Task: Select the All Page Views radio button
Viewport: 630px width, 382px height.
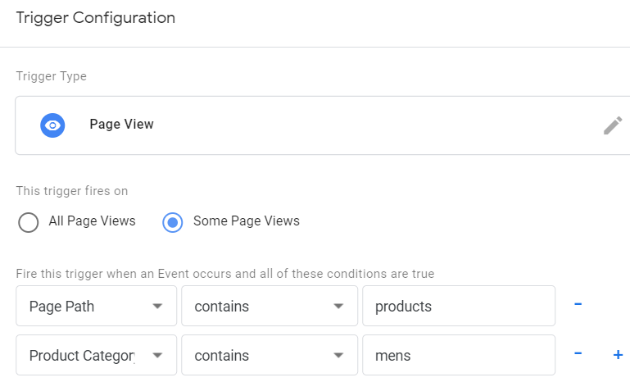Action: click(28, 222)
